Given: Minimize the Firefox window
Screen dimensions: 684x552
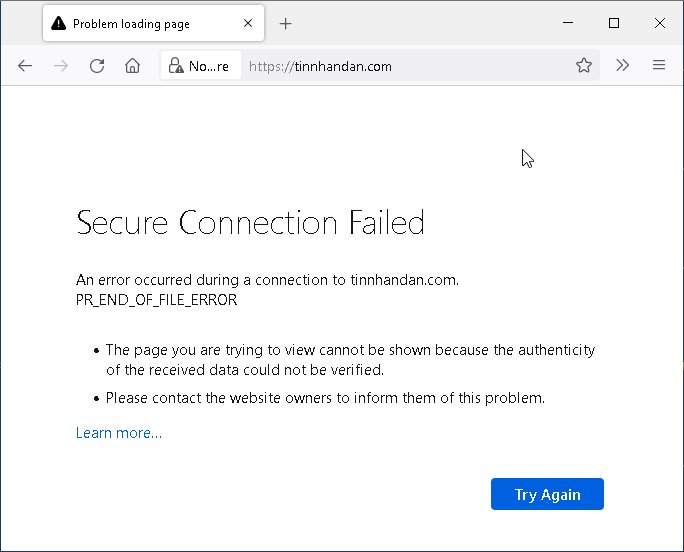Looking at the screenshot, I should pyautogui.click(x=568, y=23).
